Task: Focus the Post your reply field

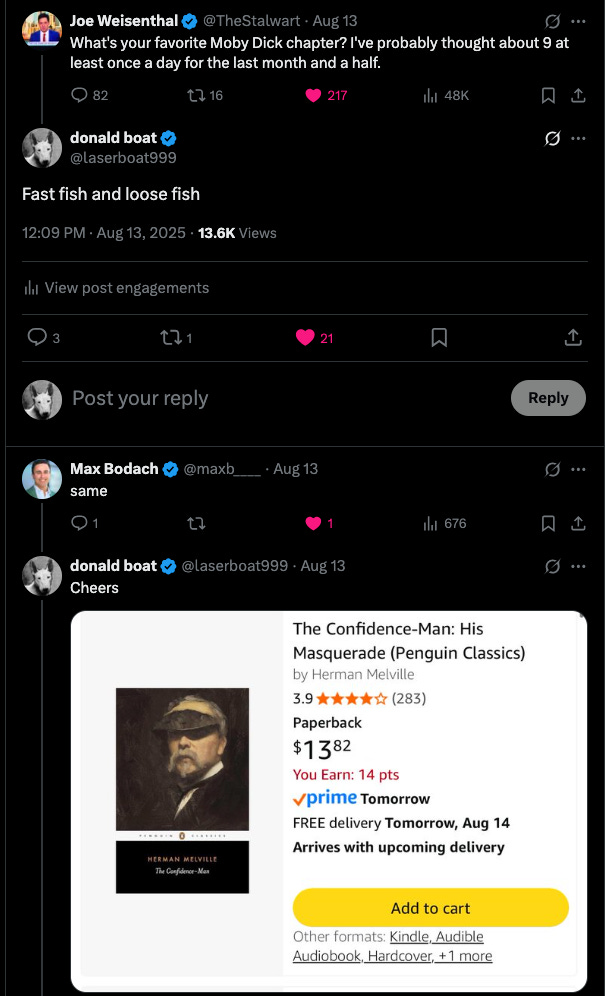Action: point(286,398)
